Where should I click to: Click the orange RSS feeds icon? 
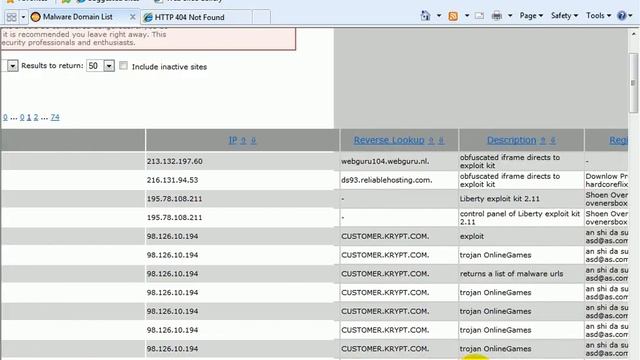[x=453, y=16]
